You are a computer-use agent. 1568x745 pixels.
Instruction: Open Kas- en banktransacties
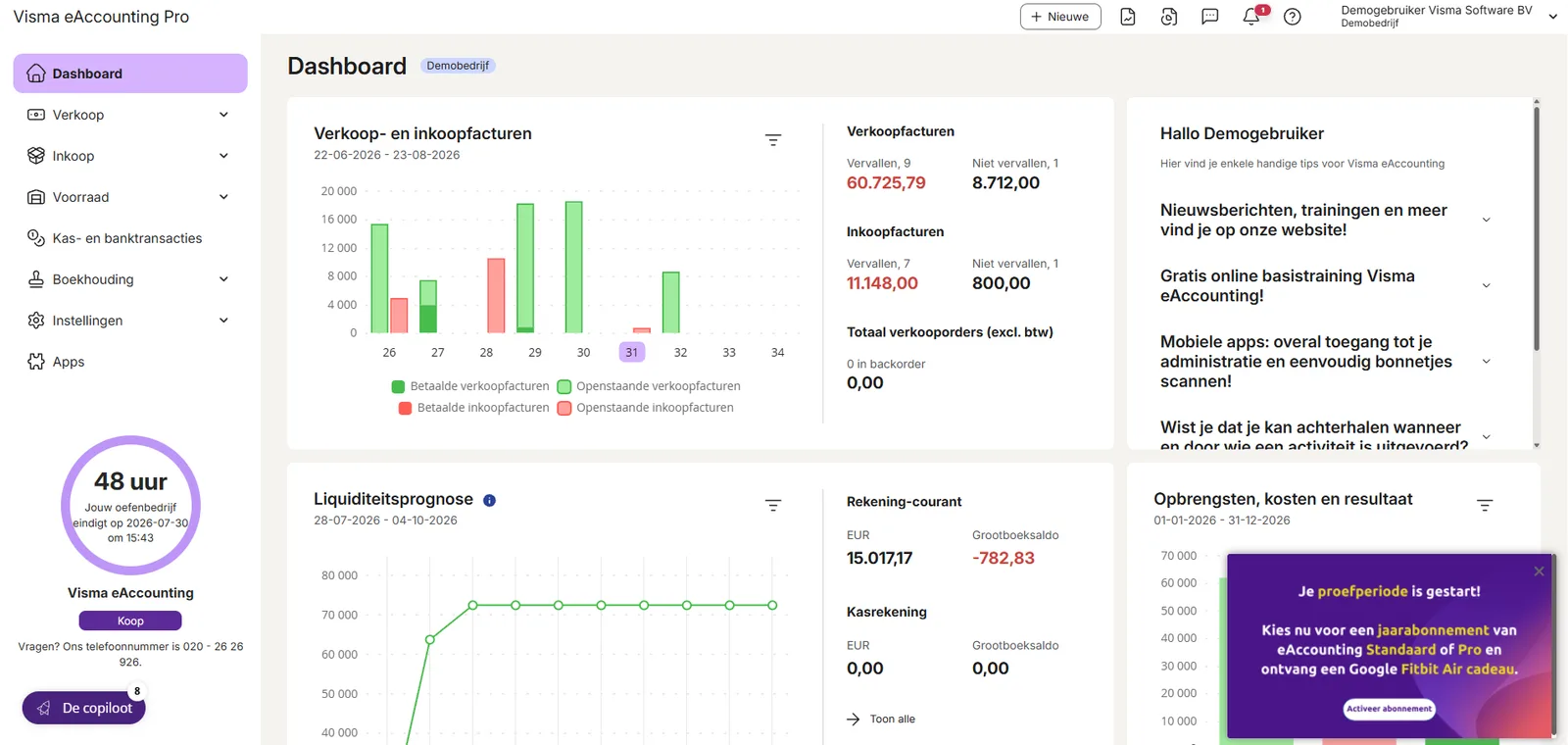click(x=130, y=238)
